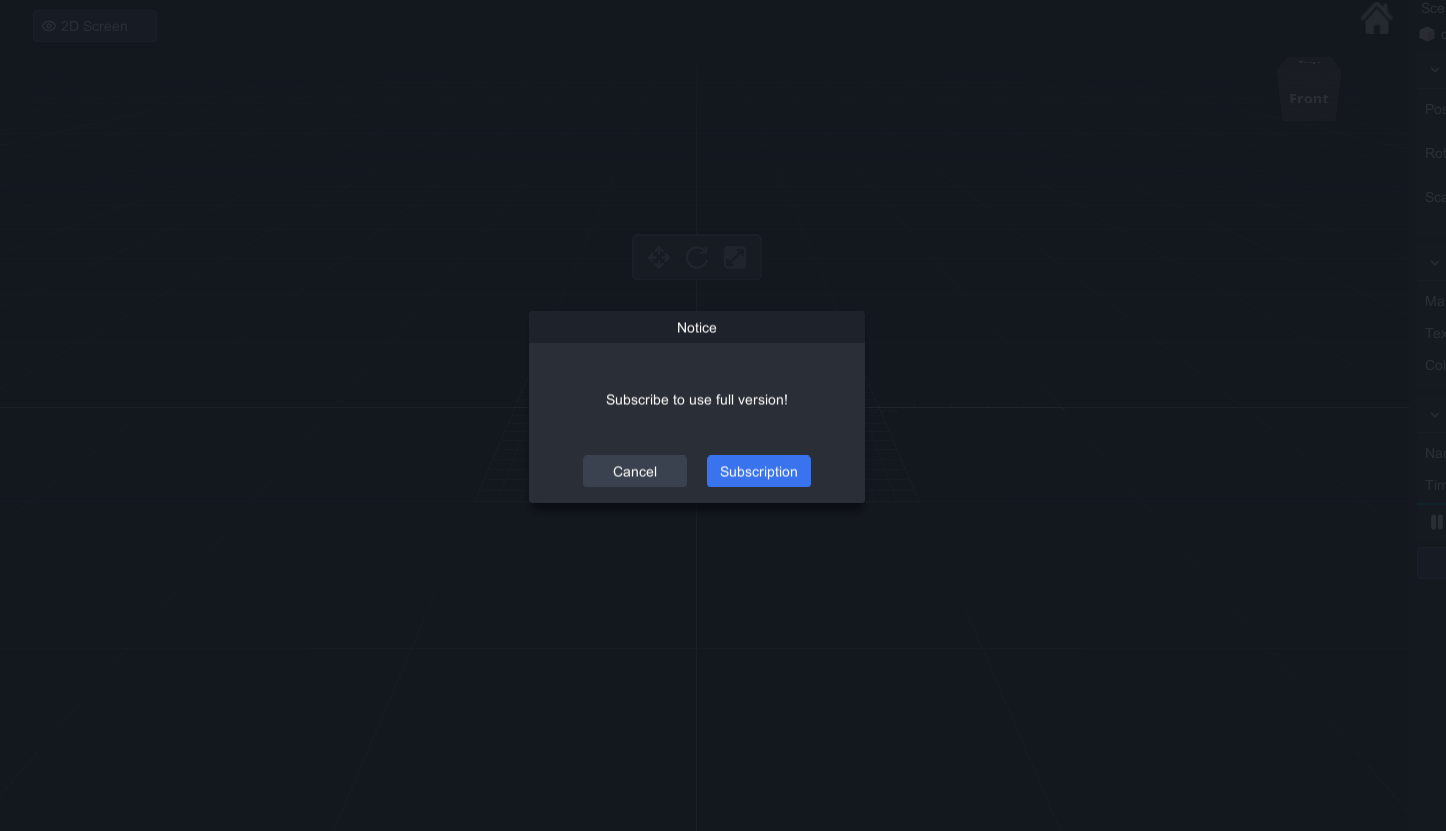Collapse the section above the Name row

point(1435,415)
